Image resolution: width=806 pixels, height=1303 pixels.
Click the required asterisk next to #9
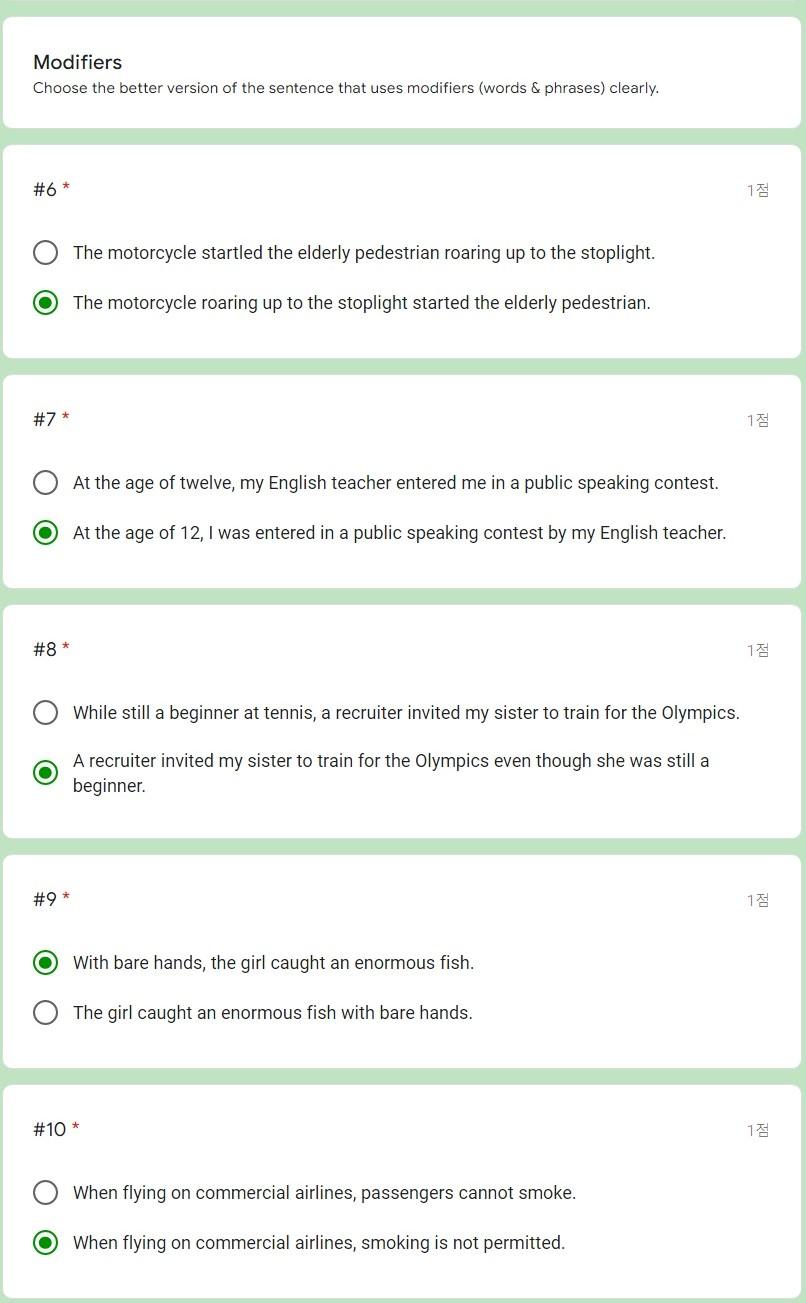(64, 894)
